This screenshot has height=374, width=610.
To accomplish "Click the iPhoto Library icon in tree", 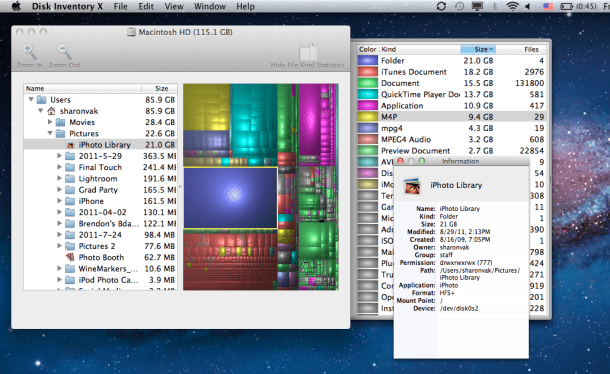I will click(x=70, y=145).
